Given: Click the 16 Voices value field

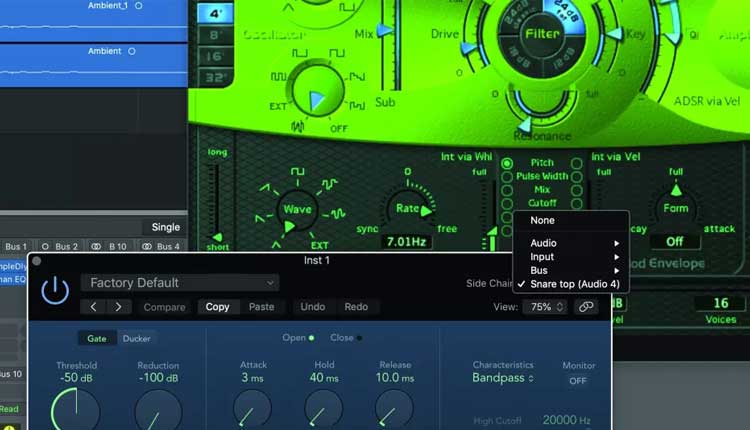Looking at the screenshot, I should (720, 303).
